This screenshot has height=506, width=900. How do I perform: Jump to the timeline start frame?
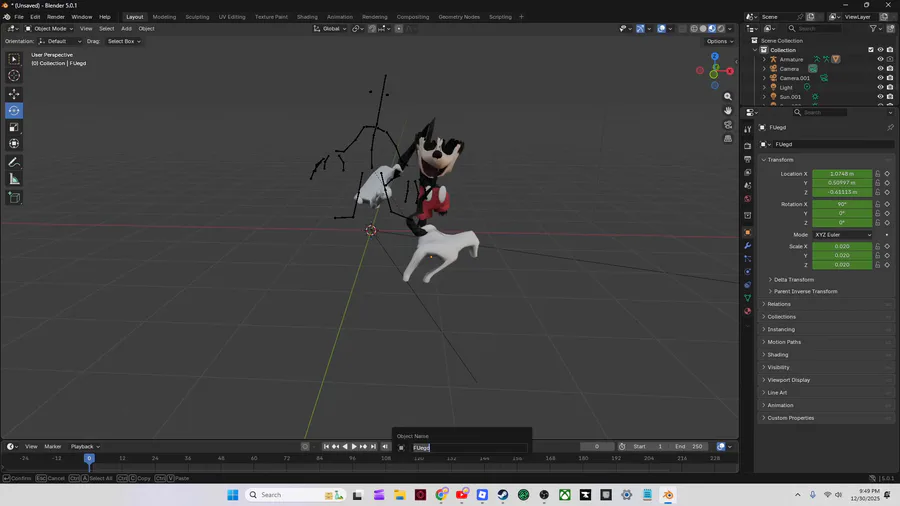(x=326, y=446)
